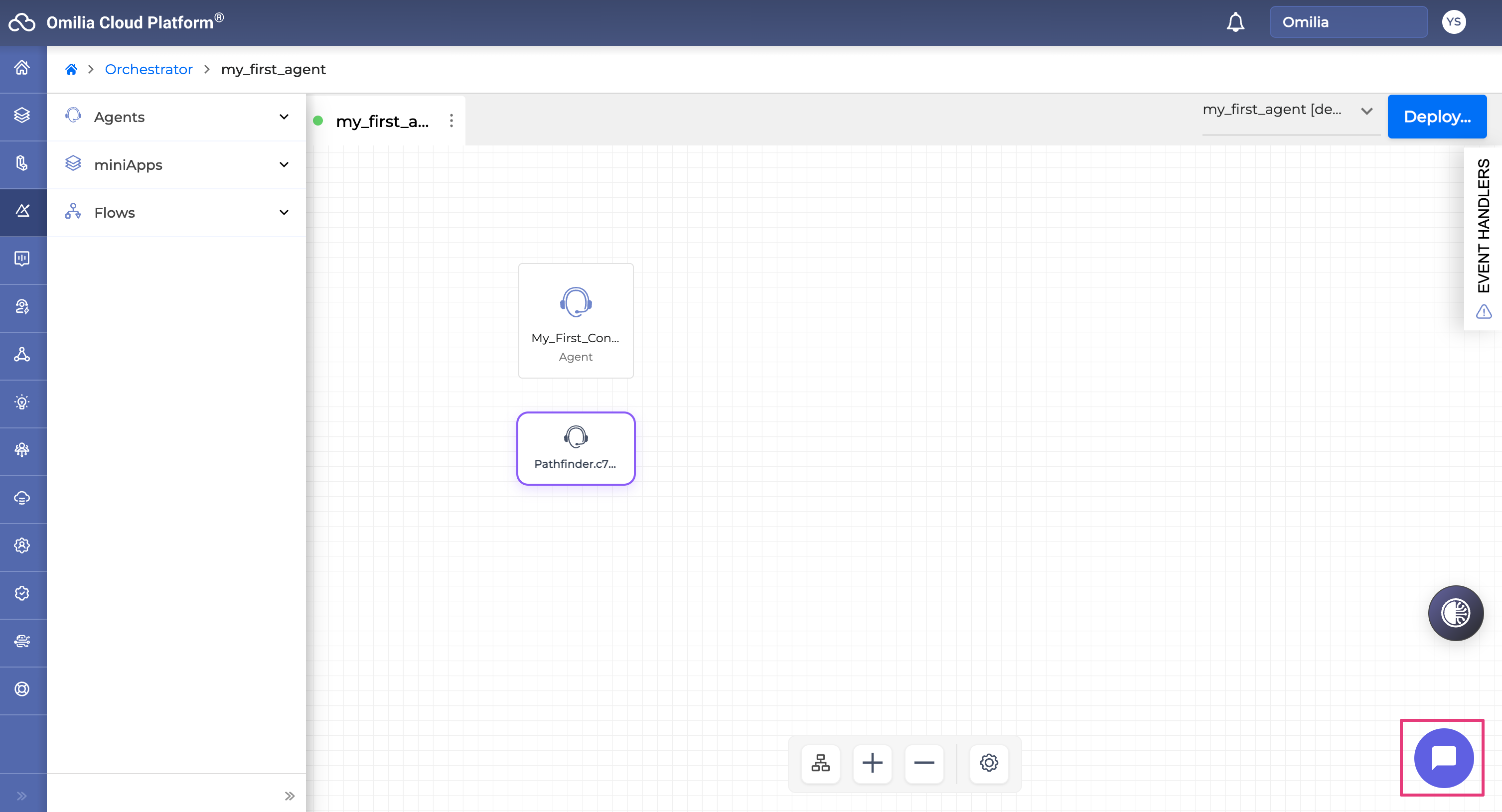Navigate to Orchestrator via breadcrumb link

point(149,69)
